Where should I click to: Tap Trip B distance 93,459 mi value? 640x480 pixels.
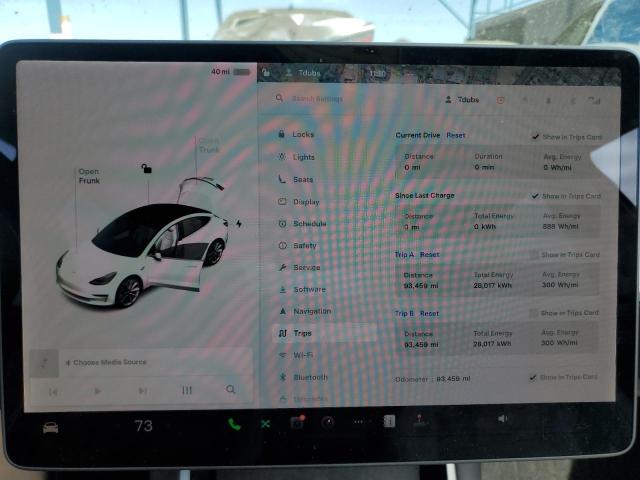pos(421,344)
